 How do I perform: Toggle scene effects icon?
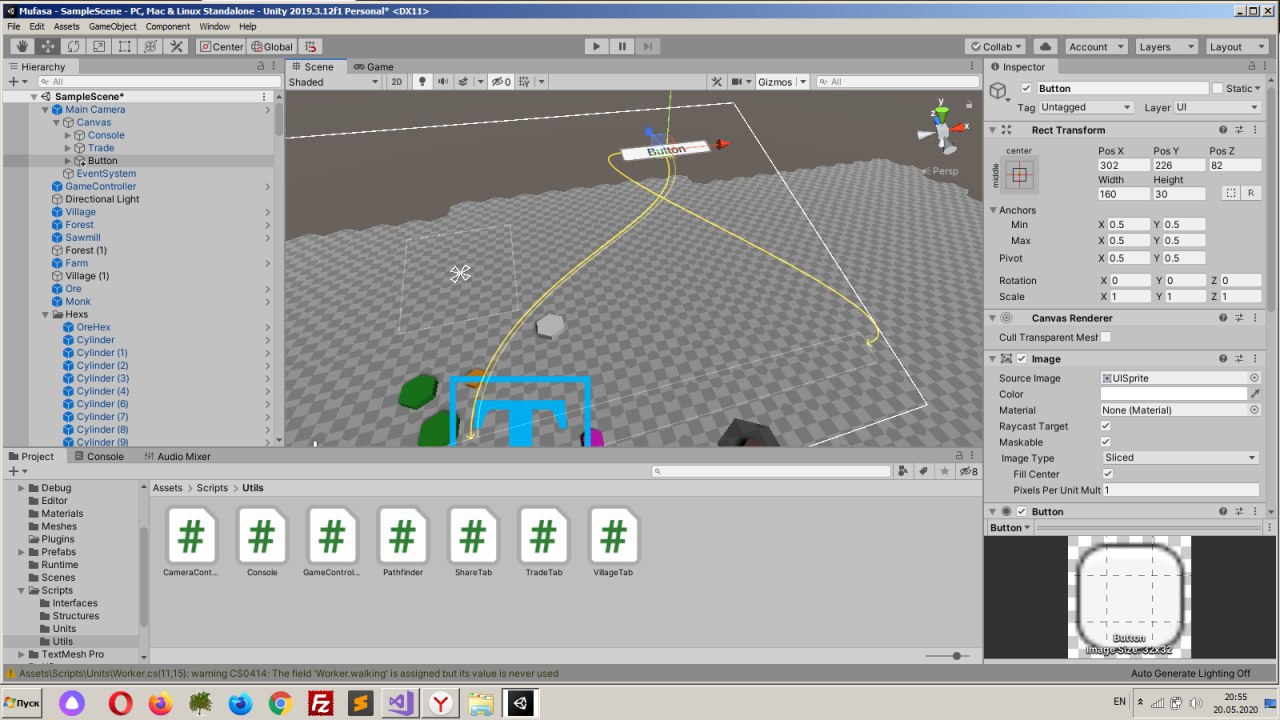coord(464,82)
